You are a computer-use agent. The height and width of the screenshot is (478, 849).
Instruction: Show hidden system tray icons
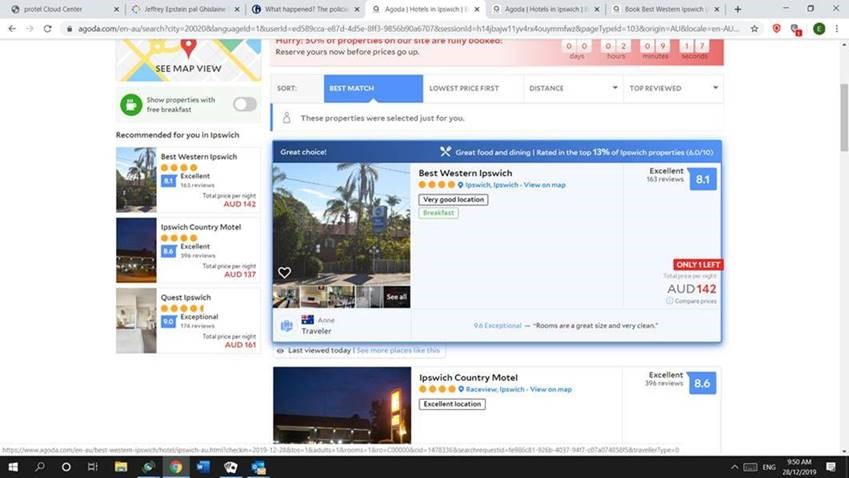[x=734, y=467]
